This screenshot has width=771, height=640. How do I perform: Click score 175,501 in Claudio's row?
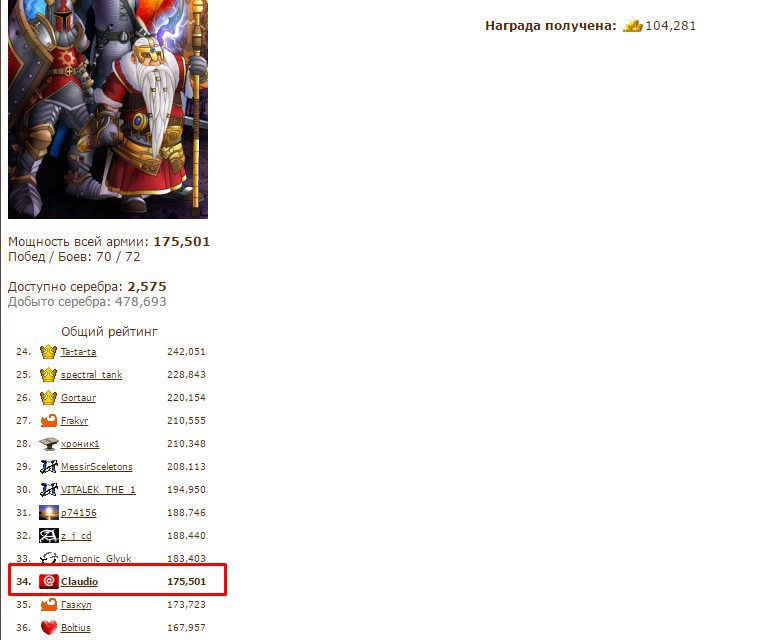[186, 582]
